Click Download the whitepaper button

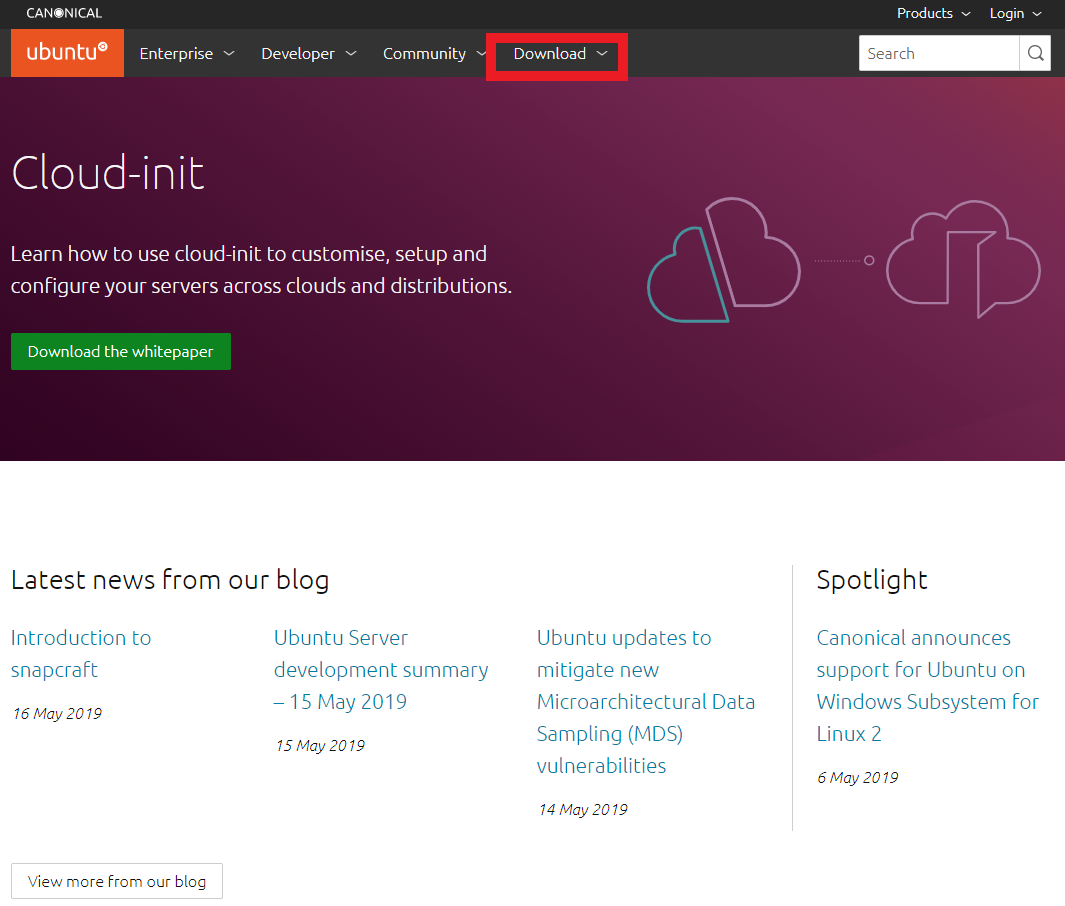tap(121, 351)
